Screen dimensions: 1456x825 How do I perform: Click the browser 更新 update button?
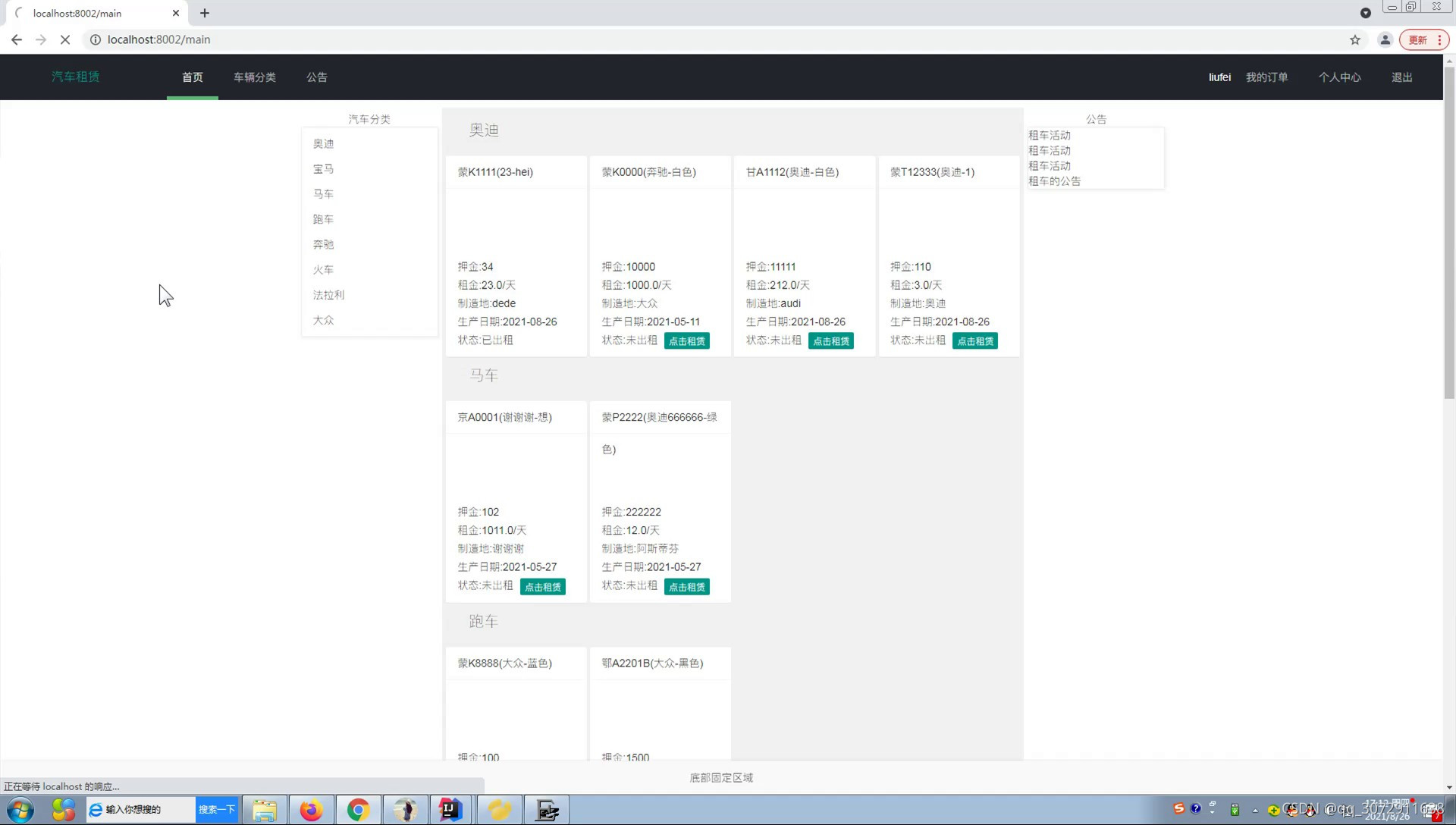pos(1423,39)
